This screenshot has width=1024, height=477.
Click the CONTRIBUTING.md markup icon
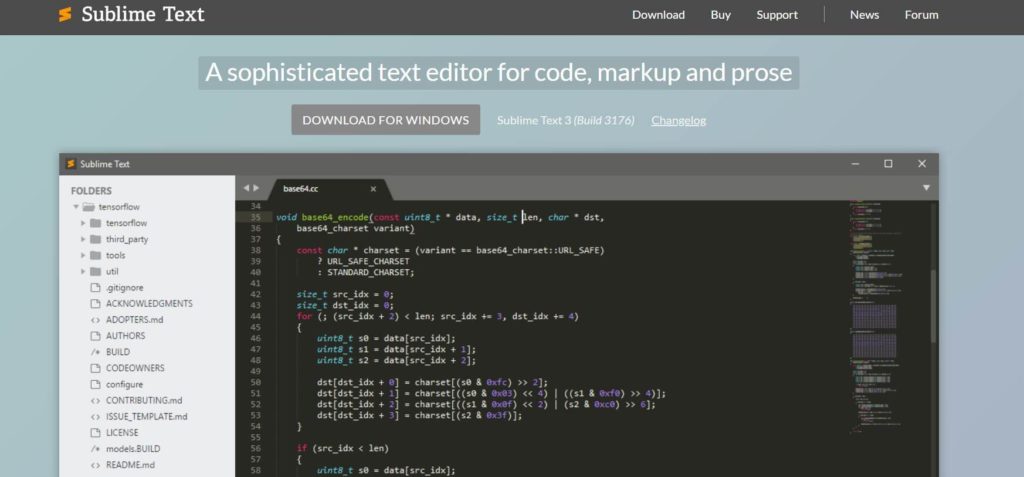95,401
